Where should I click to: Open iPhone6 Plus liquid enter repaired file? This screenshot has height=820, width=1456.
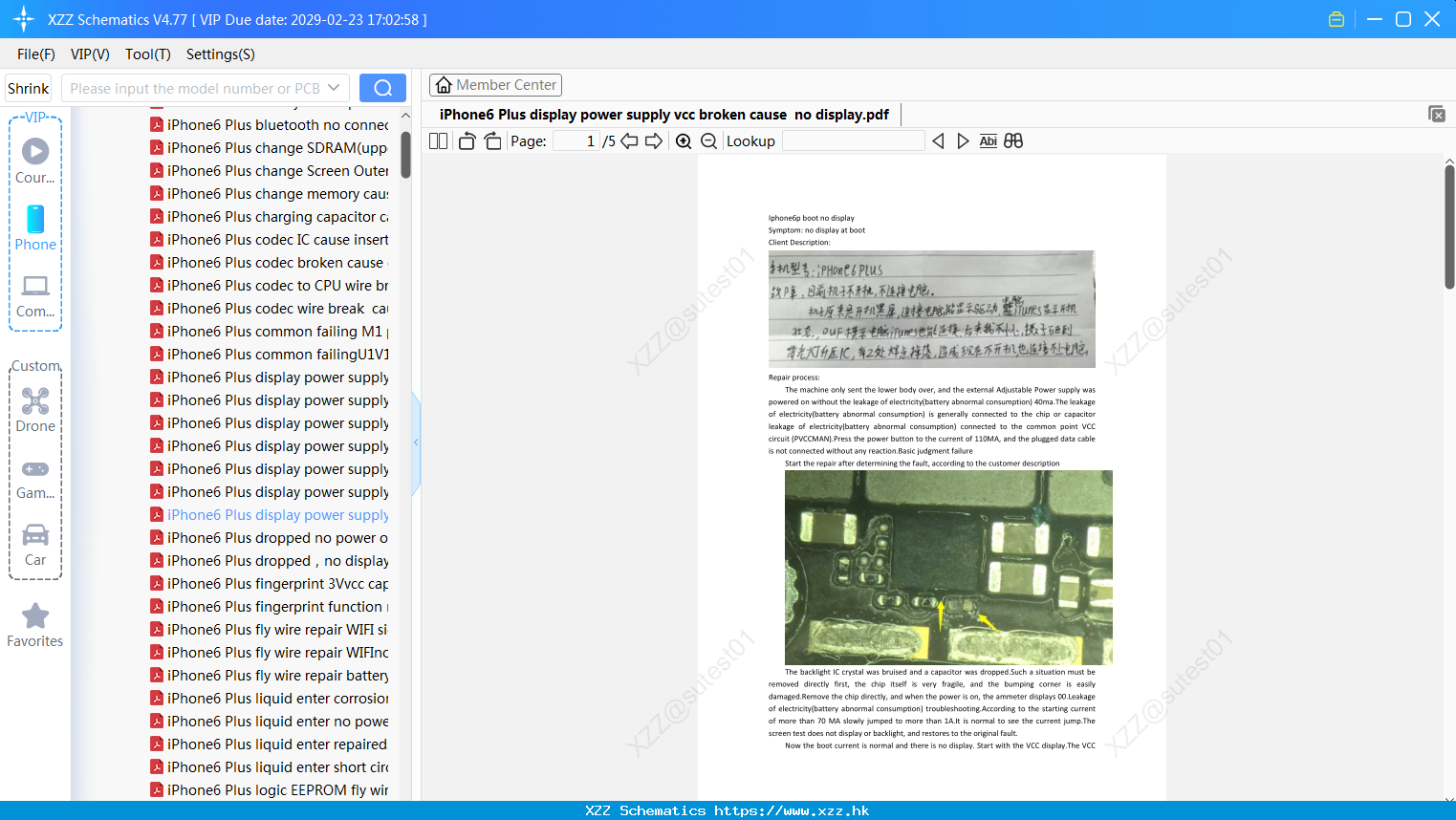[270, 744]
